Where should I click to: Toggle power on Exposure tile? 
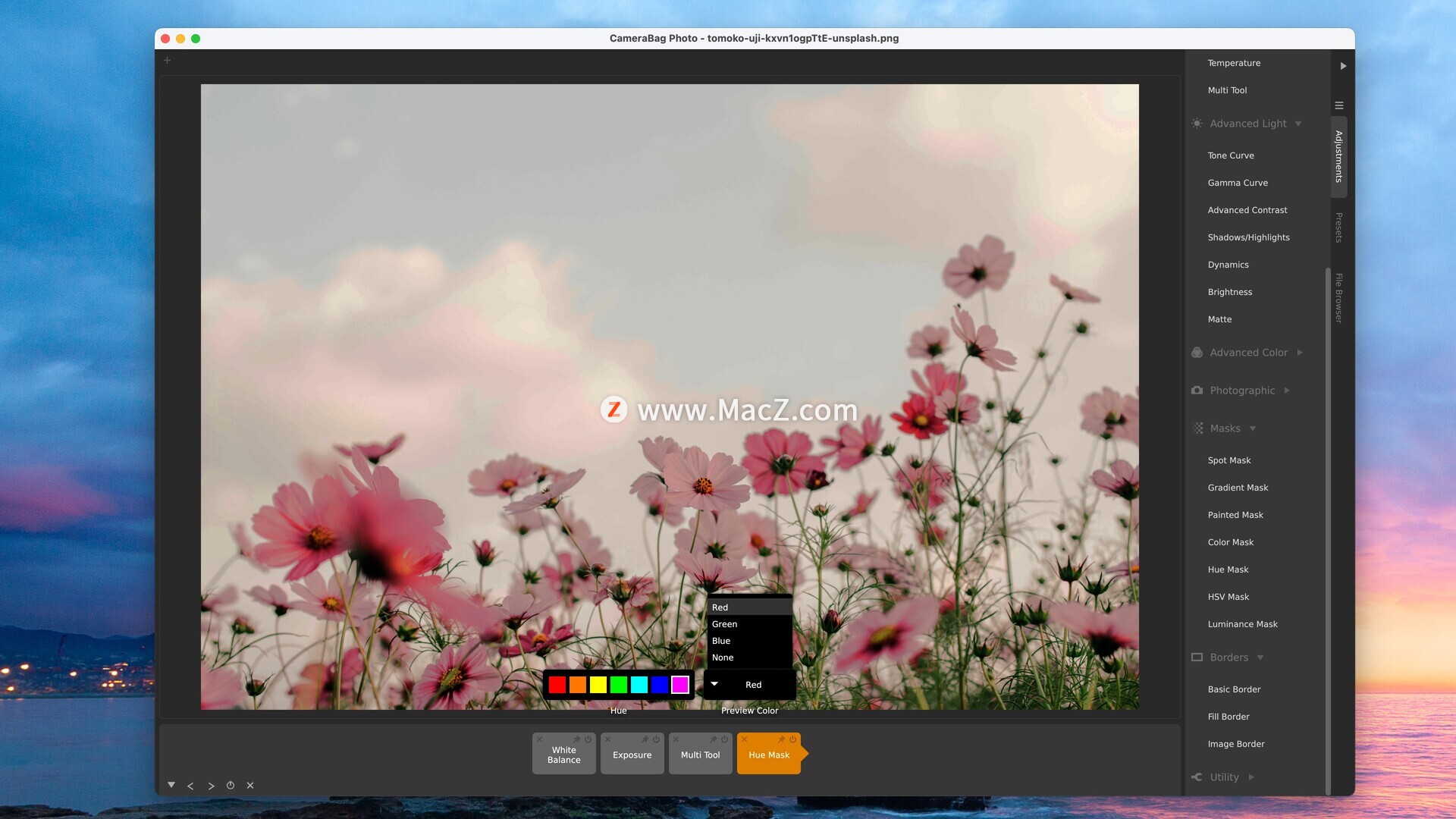coord(656,739)
